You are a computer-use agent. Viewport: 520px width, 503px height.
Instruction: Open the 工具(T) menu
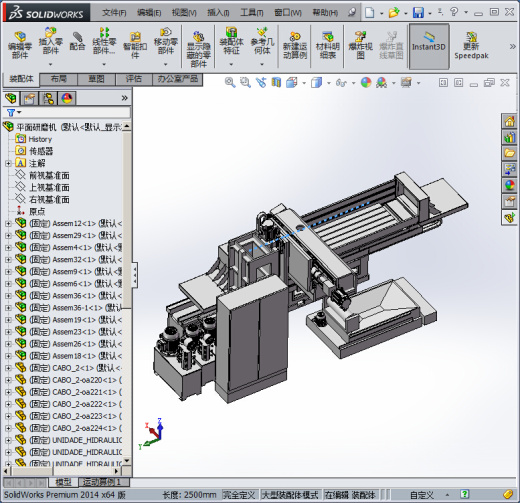(x=252, y=13)
